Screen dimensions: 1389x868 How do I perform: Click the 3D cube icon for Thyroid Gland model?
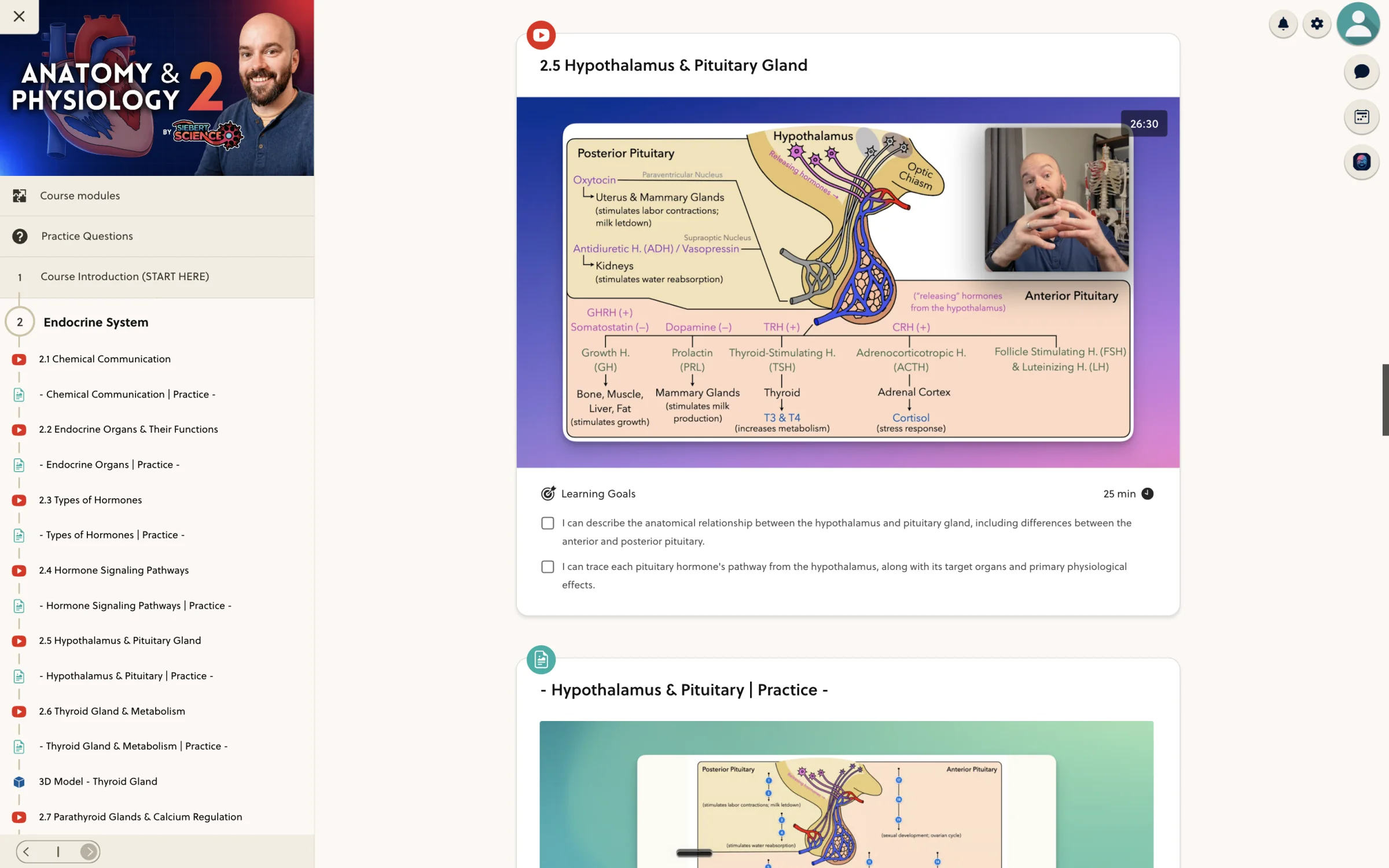(x=19, y=782)
